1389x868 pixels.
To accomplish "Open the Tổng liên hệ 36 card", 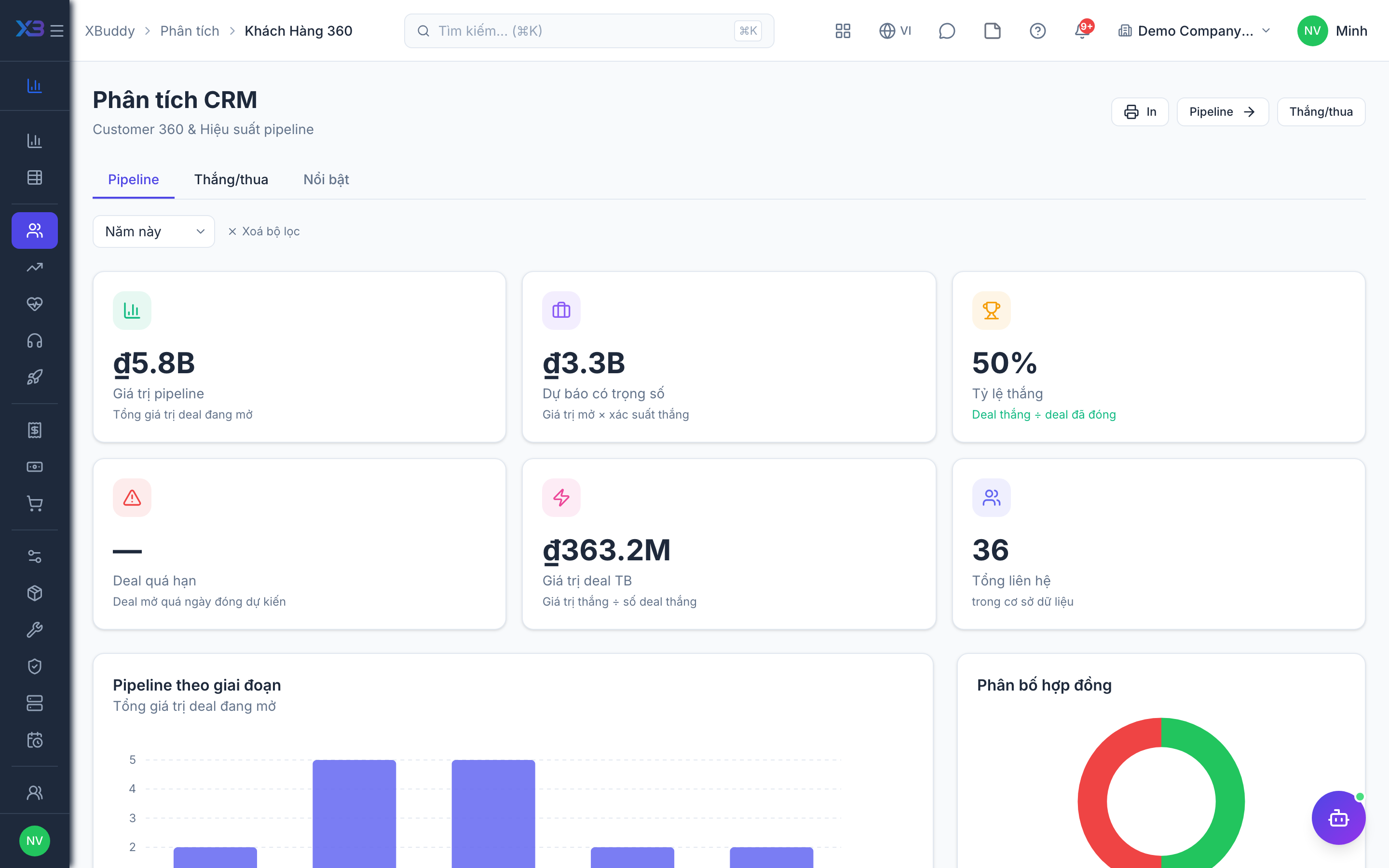I will pos(1158,544).
